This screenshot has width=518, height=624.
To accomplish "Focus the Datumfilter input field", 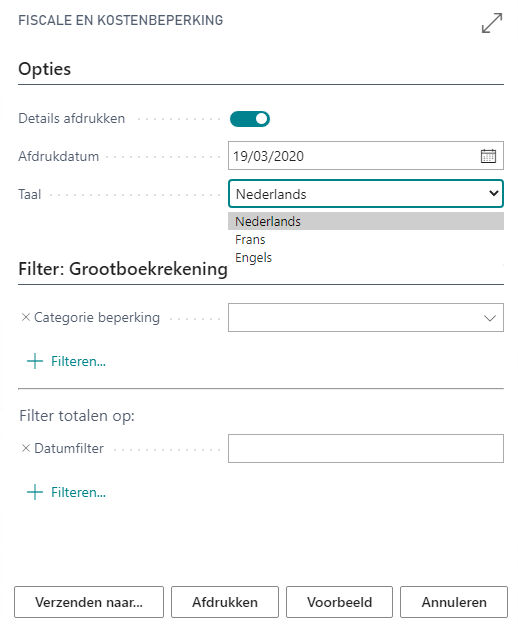I will 366,448.
